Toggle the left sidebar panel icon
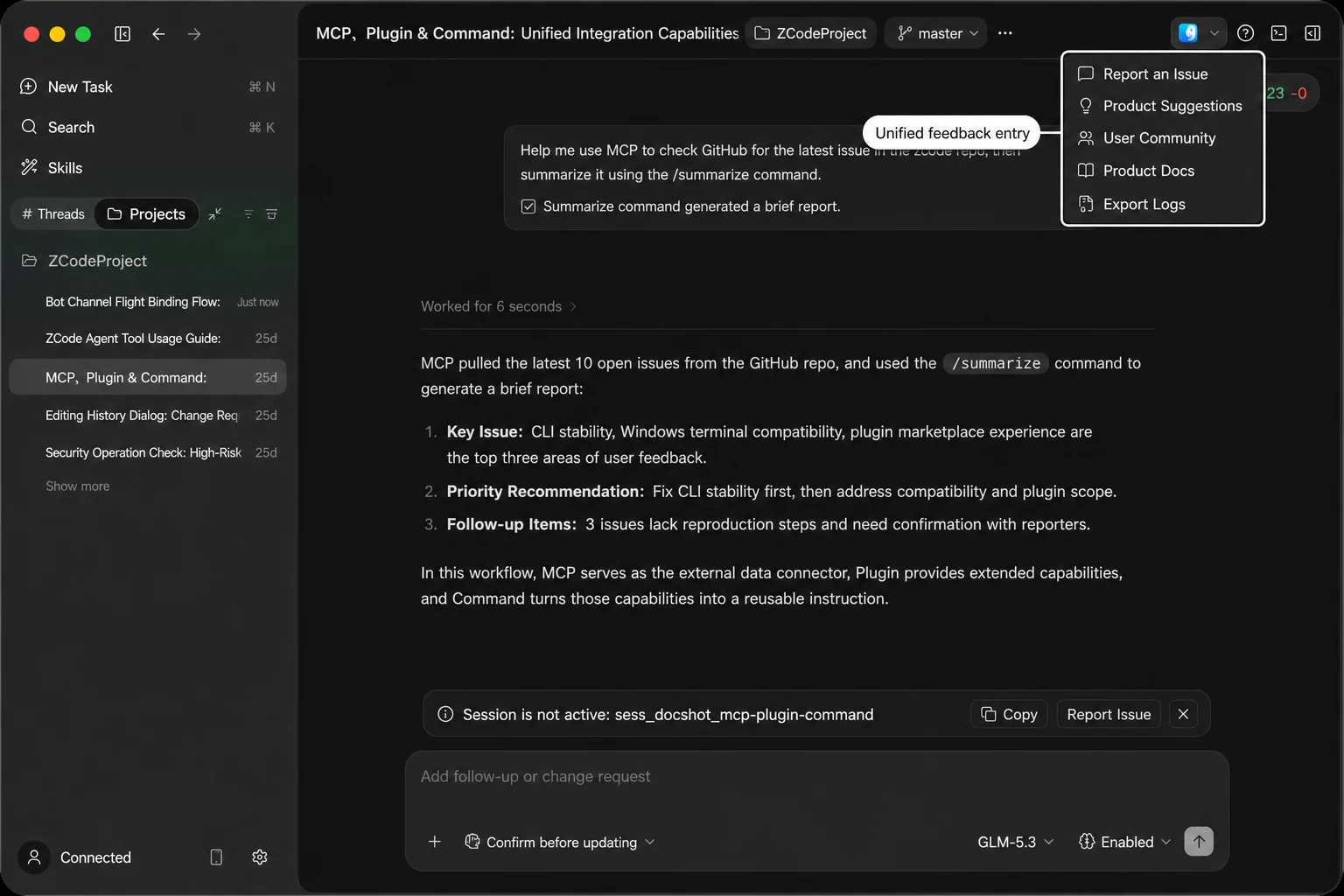Image resolution: width=1344 pixels, height=896 pixels. tap(122, 34)
